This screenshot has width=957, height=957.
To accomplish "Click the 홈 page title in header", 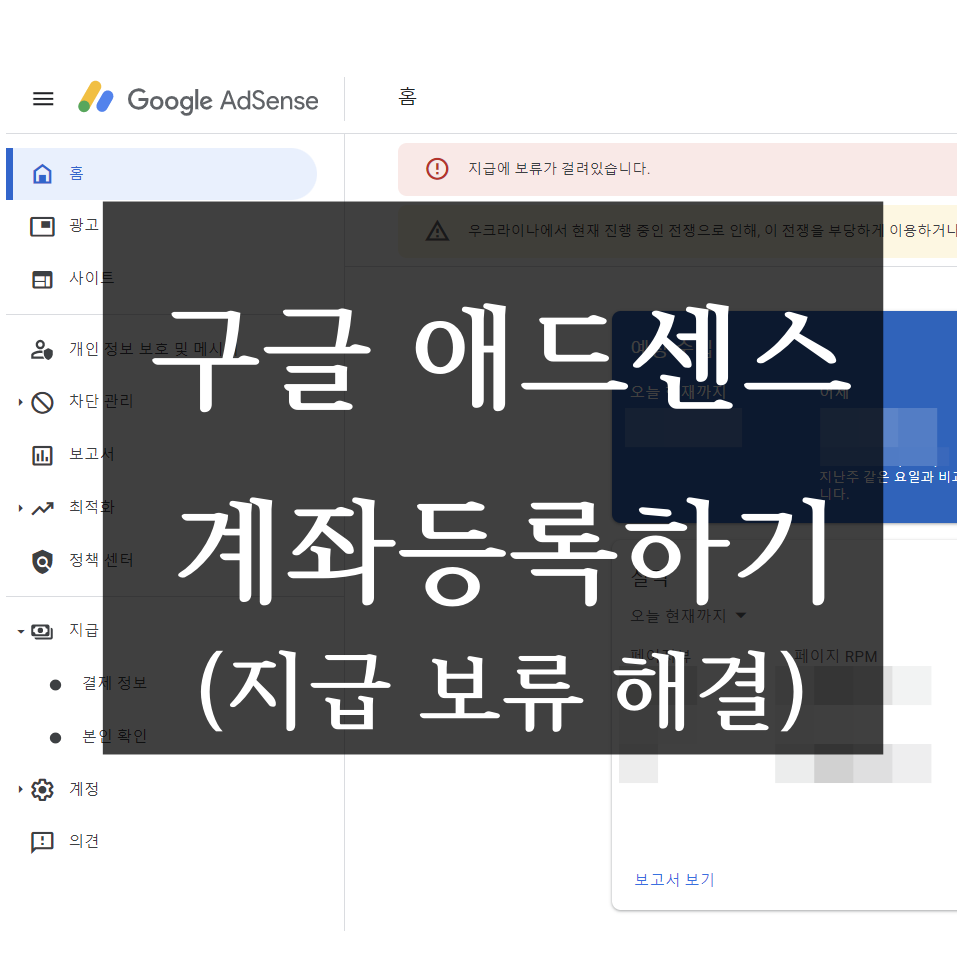I will 408,96.
